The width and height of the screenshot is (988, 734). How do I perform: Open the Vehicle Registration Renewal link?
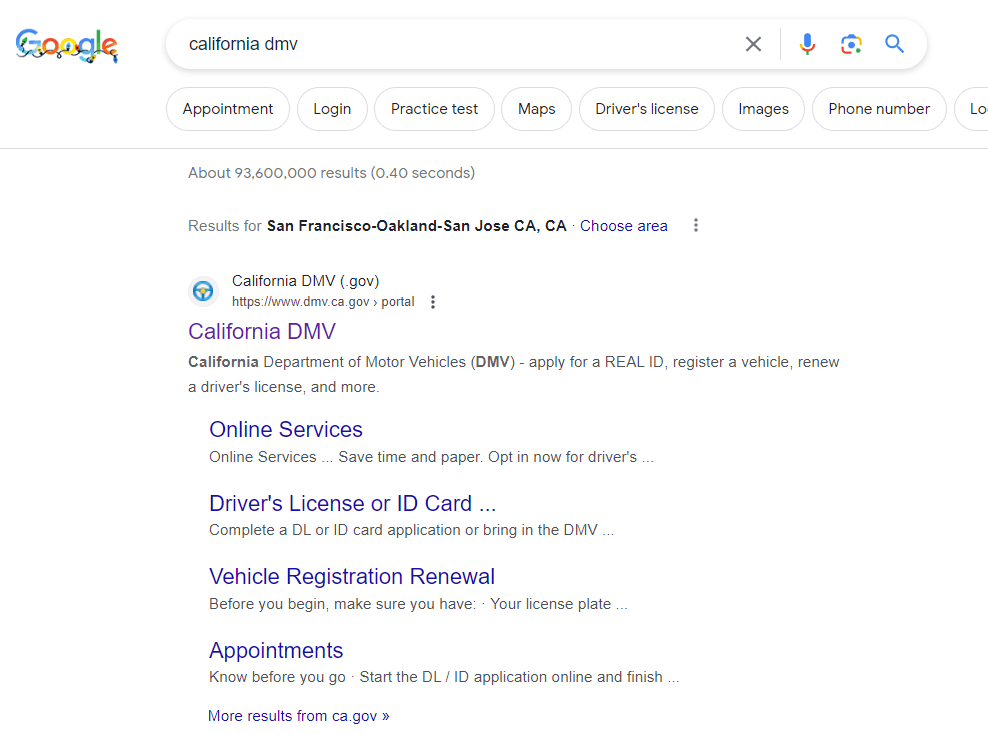pos(352,576)
